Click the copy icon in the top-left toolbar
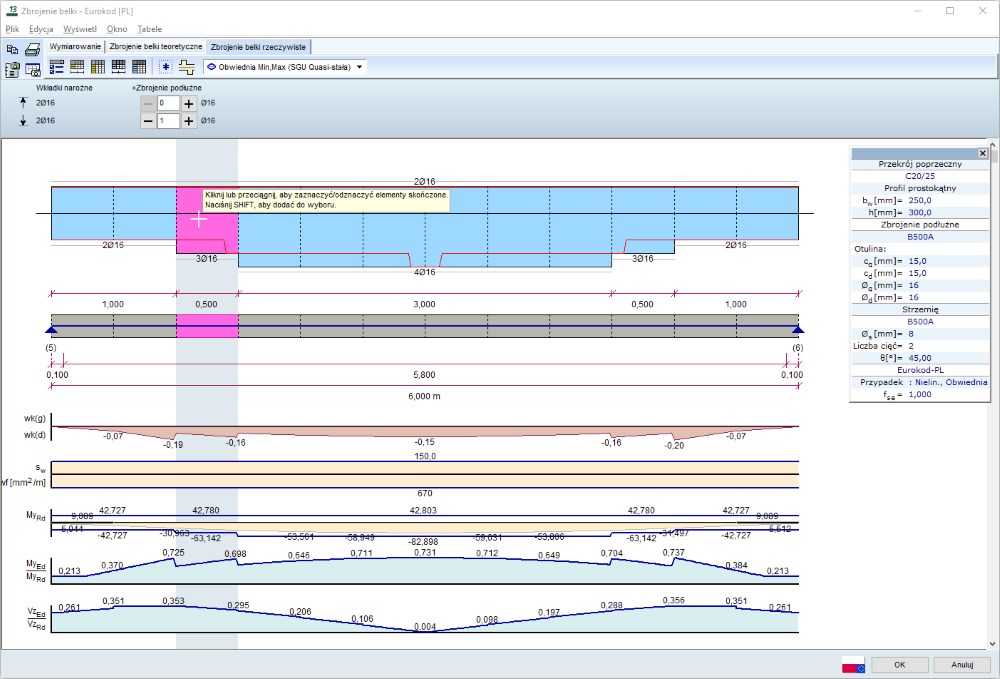Screen dimensions: 1000x679 [13, 47]
